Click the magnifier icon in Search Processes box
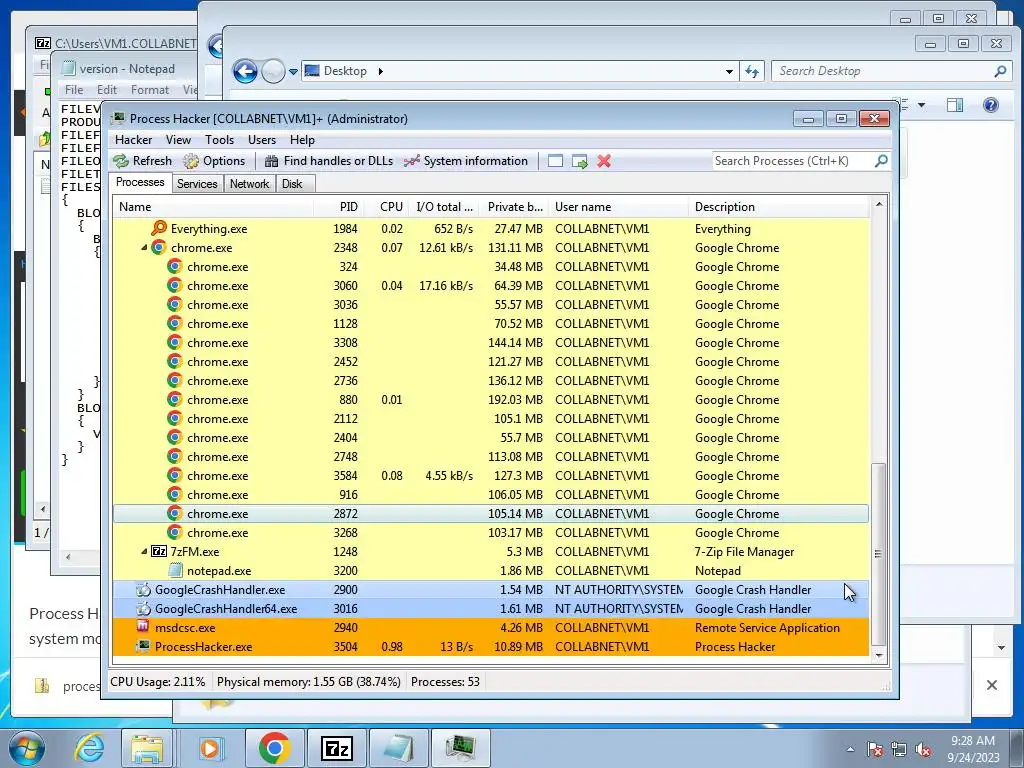This screenshot has width=1024, height=768. (881, 160)
